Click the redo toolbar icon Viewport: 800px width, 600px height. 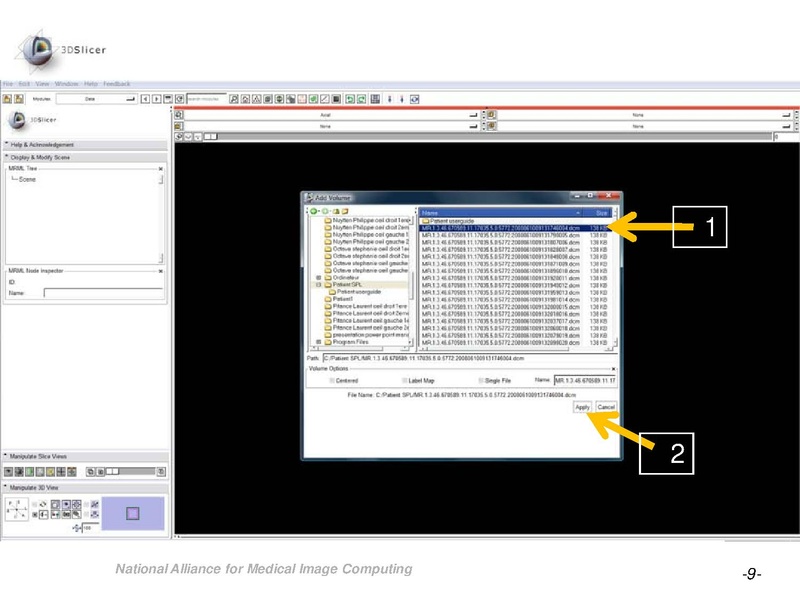click(x=362, y=99)
